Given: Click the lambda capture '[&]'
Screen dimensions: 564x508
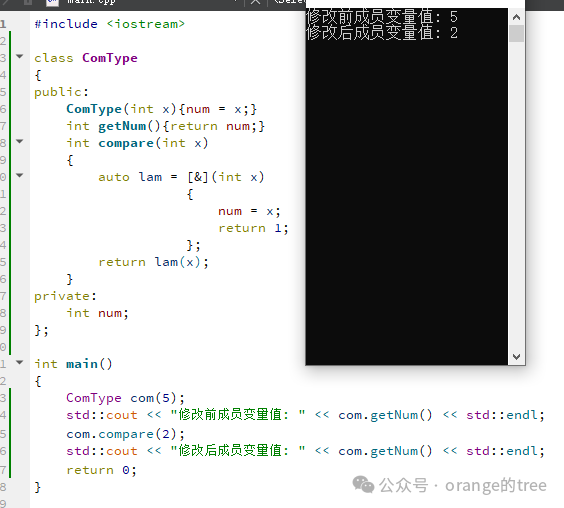Looking at the screenshot, I should (x=197, y=177).
